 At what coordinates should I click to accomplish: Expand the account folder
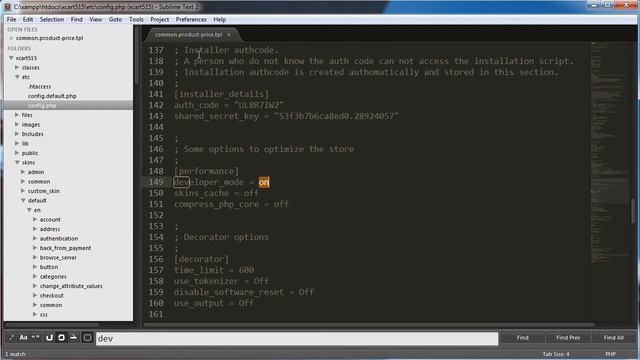pos(35,219)
